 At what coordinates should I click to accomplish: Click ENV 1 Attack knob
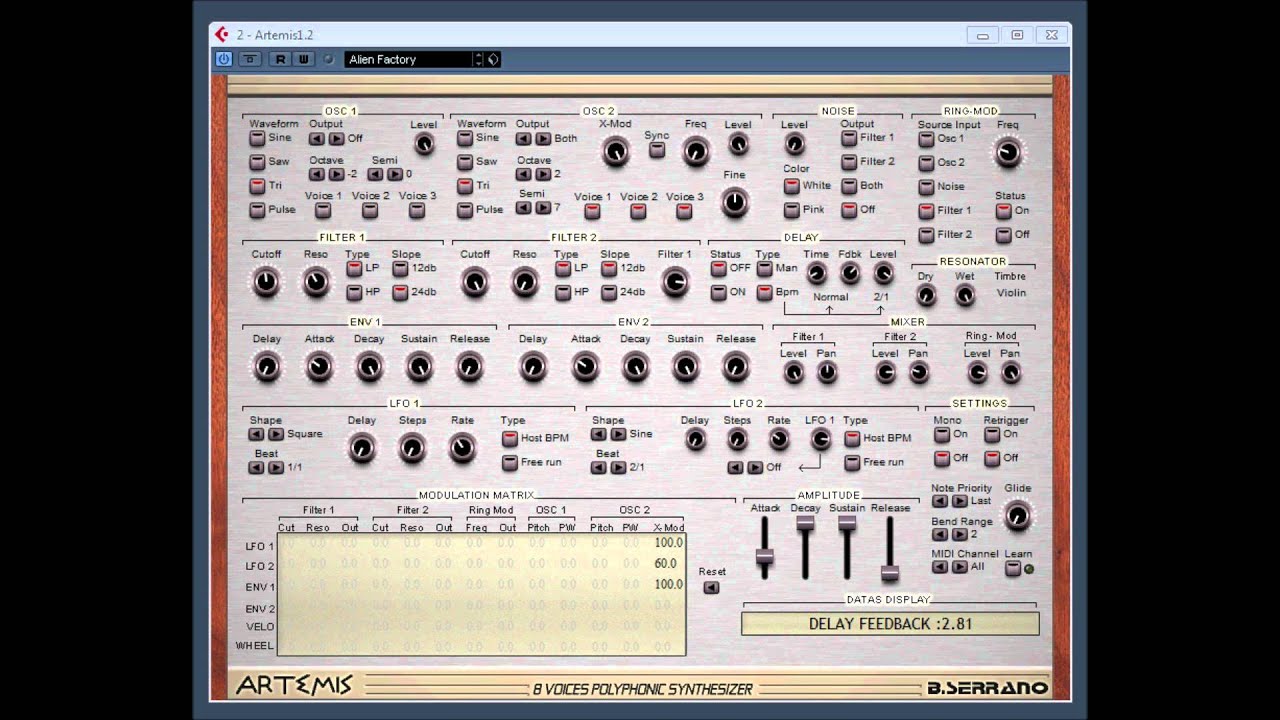pos(319,367)
